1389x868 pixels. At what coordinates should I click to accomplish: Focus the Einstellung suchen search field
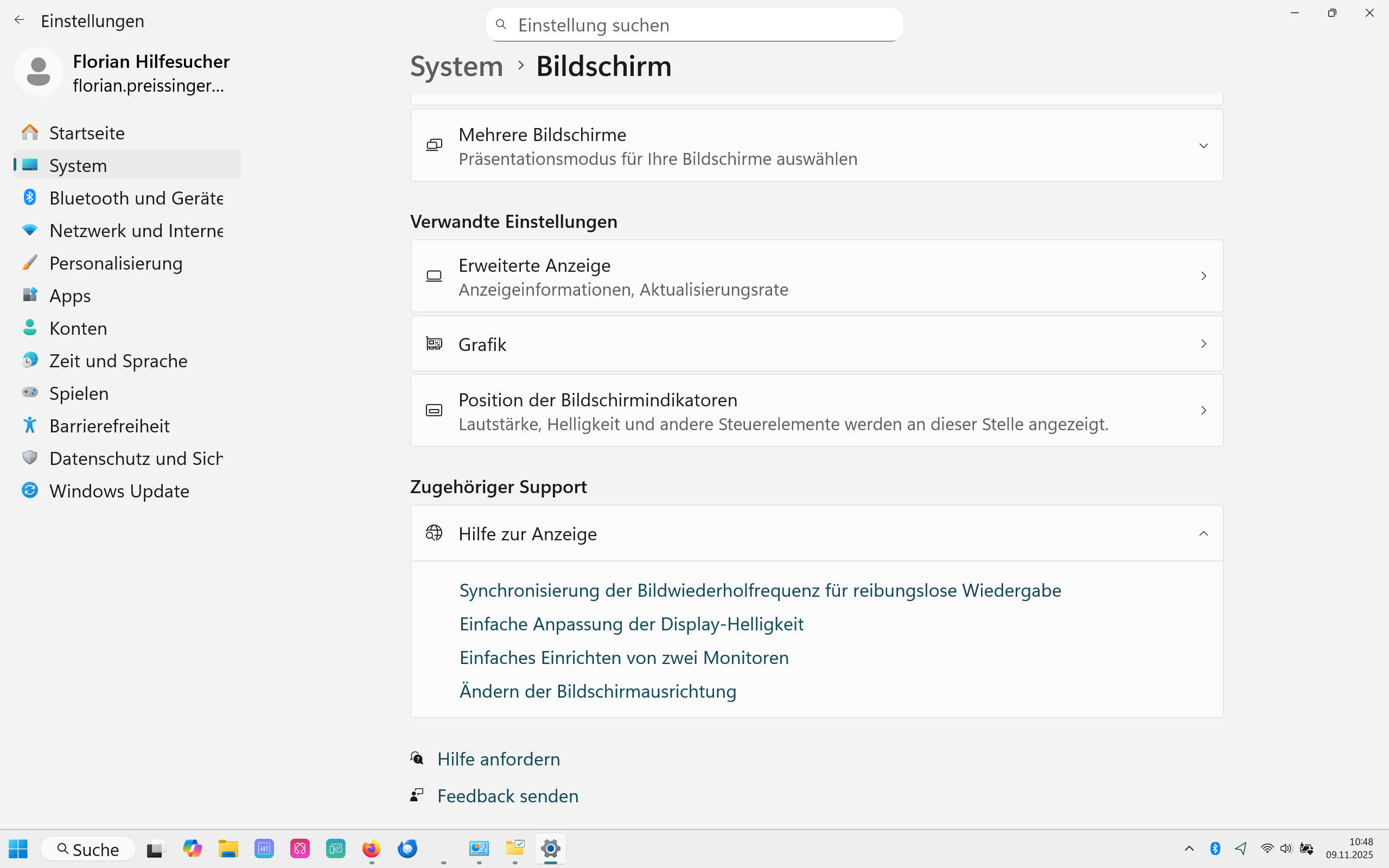click(x=694, y=25)
